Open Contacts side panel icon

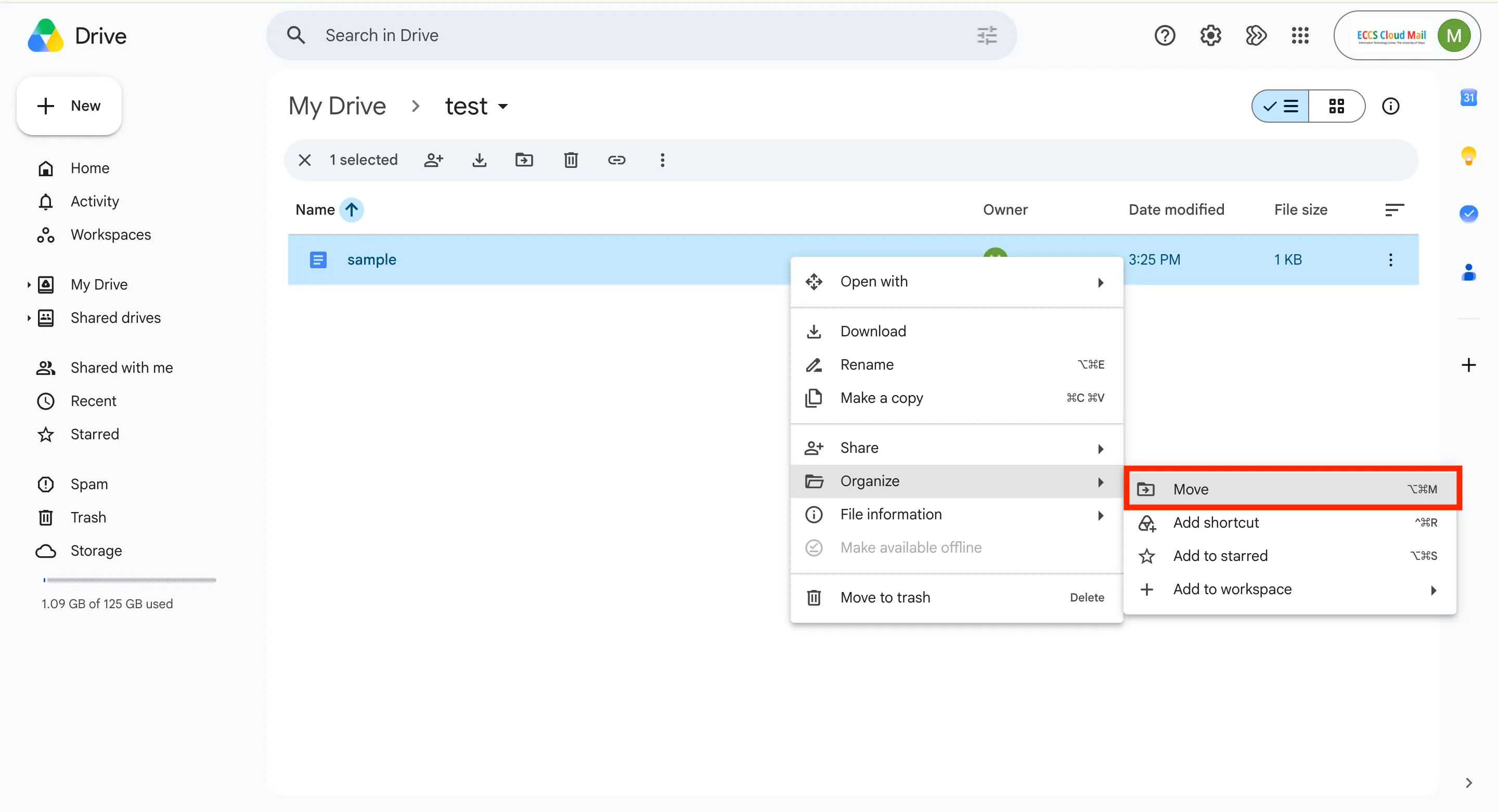[x=1468, y=272]
